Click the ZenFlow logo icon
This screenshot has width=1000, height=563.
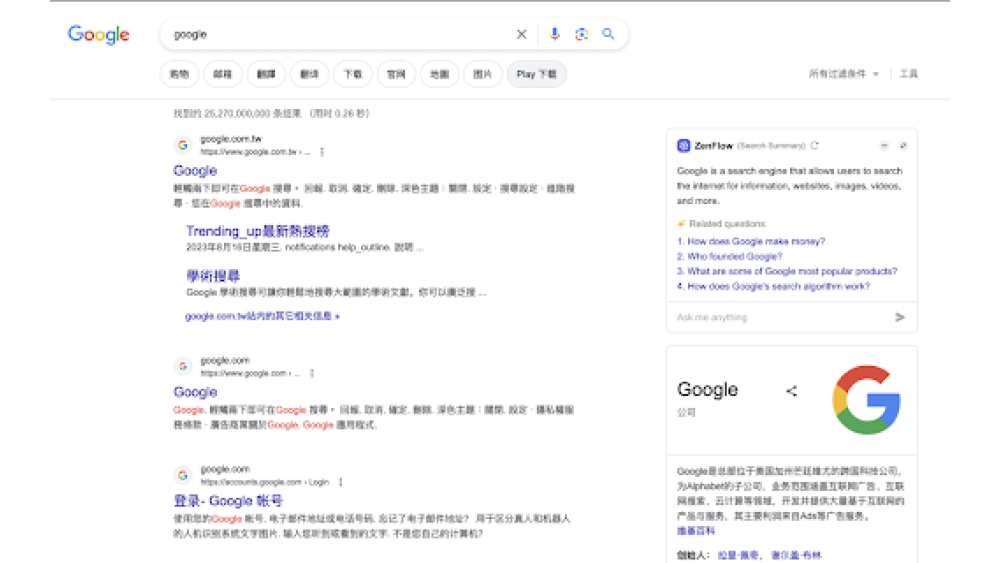684,146
